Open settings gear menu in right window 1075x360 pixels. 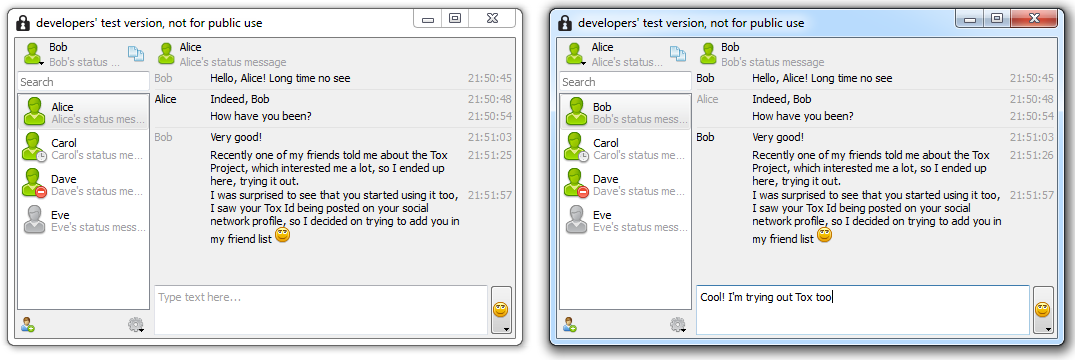click(x=678, y=325)
